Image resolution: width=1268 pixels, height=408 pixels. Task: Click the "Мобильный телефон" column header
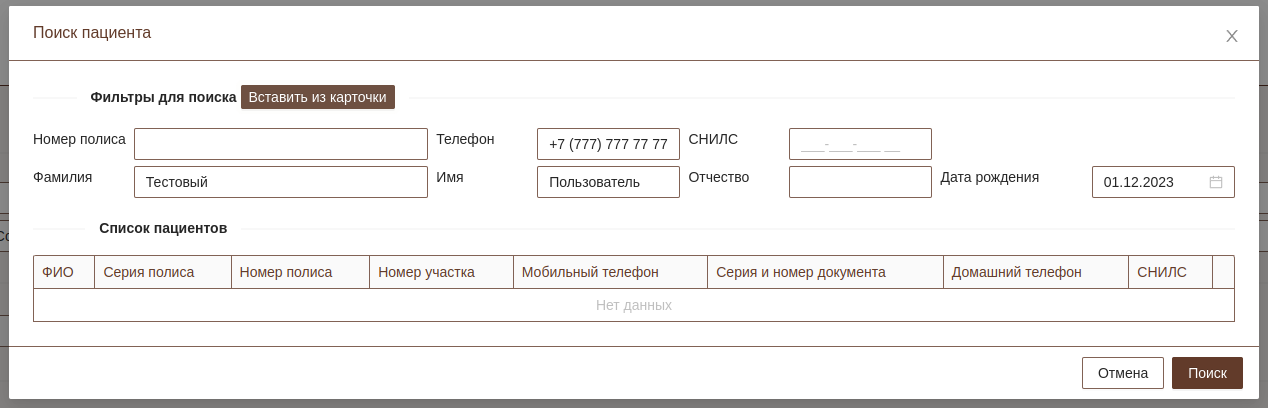coord(590,272)
